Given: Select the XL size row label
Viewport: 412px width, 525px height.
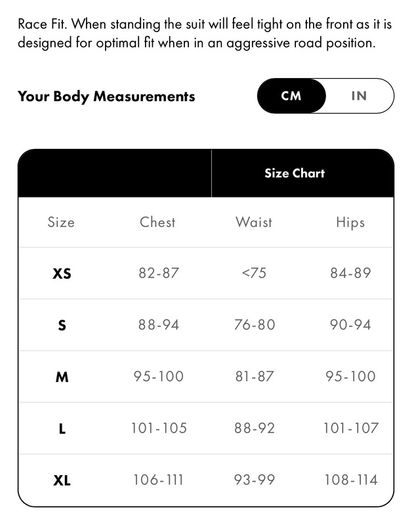Looking at the screenshot, I should tap(62, 480).
